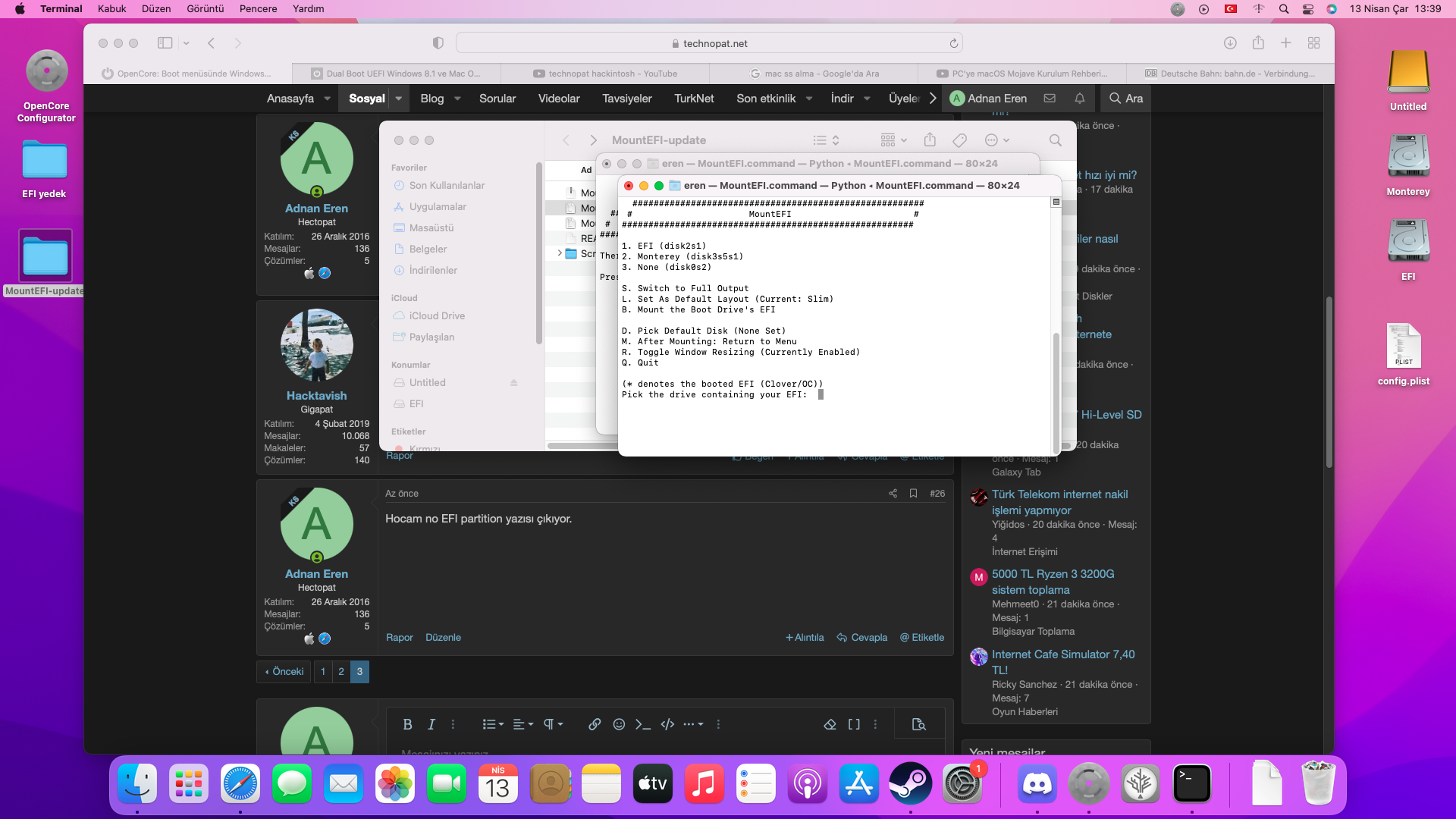Image resolution: width=1456 pixels, height=819 pixels.
Task: Go to page 2 of the thread
Action: [x=341, y=672]
